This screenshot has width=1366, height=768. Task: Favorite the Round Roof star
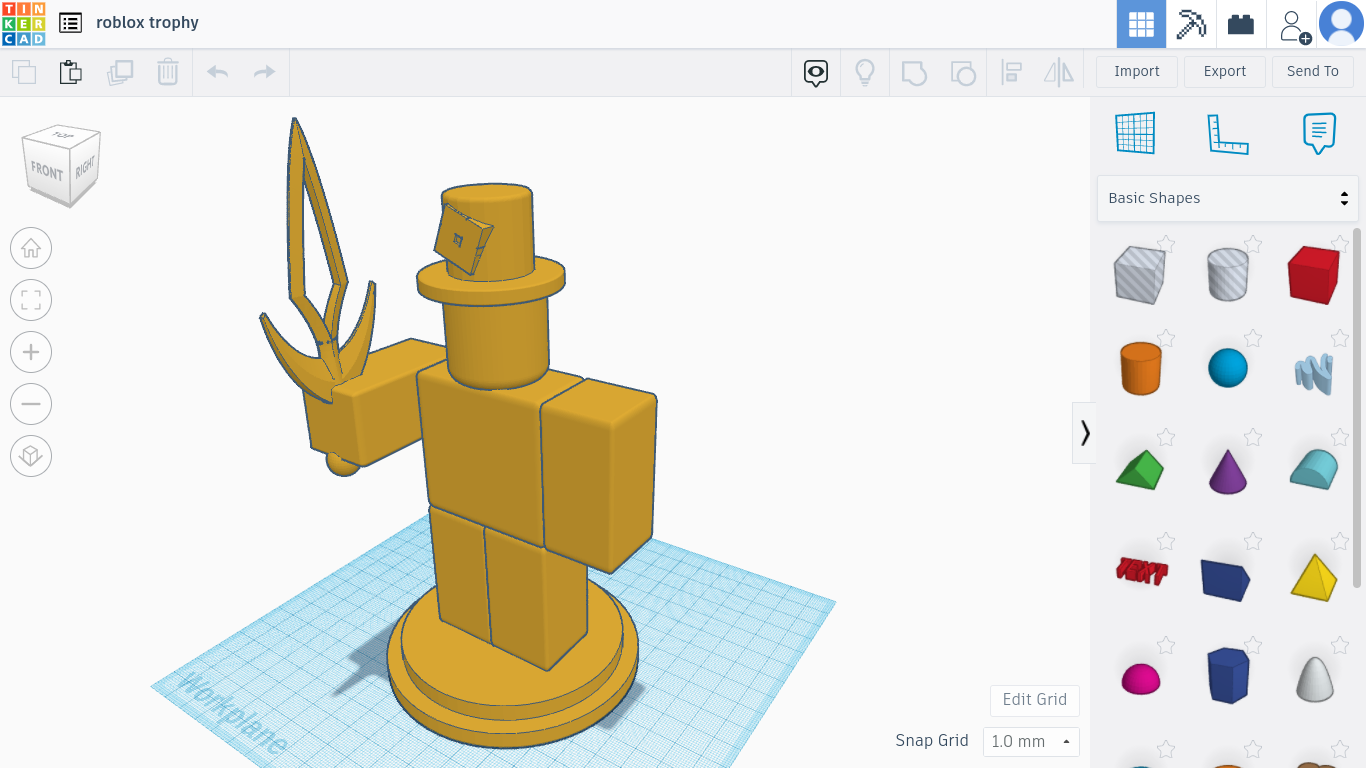point(1341,437)
